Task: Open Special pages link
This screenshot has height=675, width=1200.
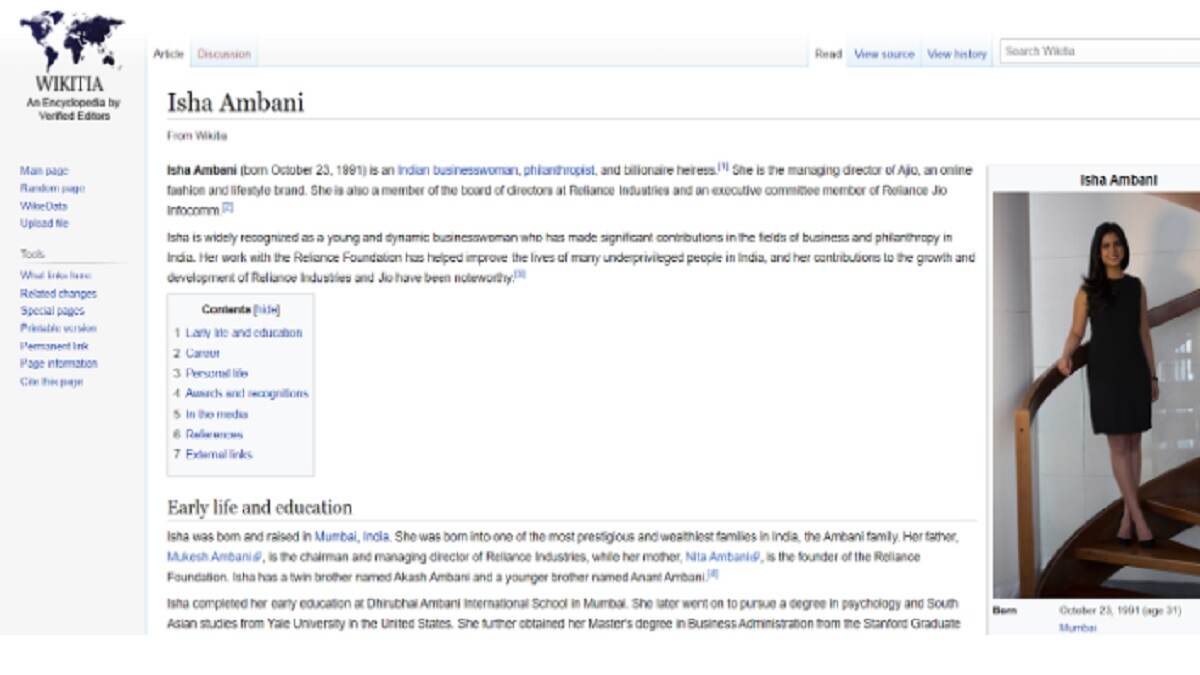Action: tap(52, 311)
